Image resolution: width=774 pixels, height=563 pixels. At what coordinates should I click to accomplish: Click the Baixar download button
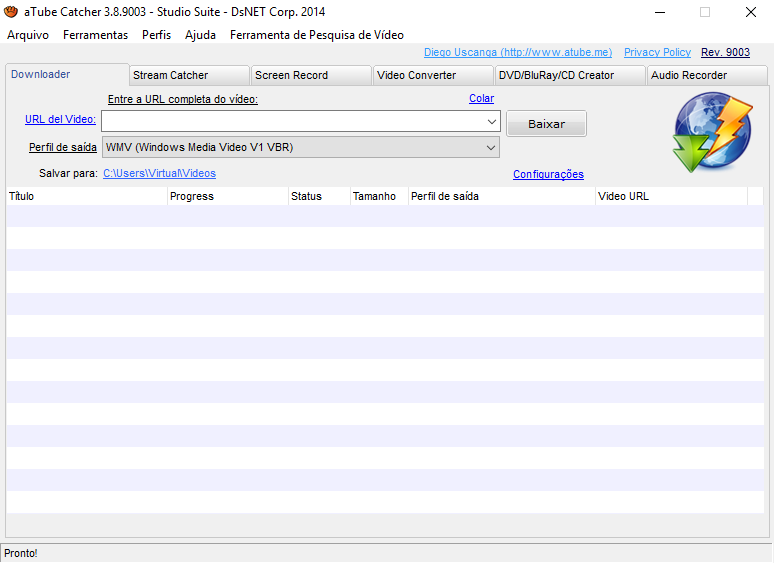click(x=546, y=124)
